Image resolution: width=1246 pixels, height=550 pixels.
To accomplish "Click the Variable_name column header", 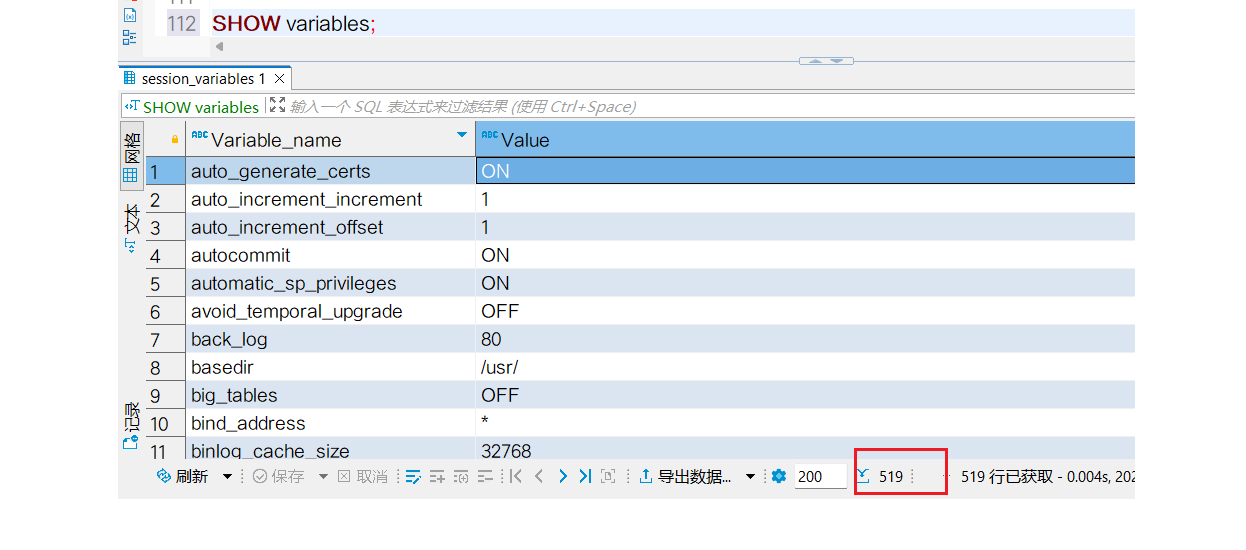I will click(x=330, y=140).
